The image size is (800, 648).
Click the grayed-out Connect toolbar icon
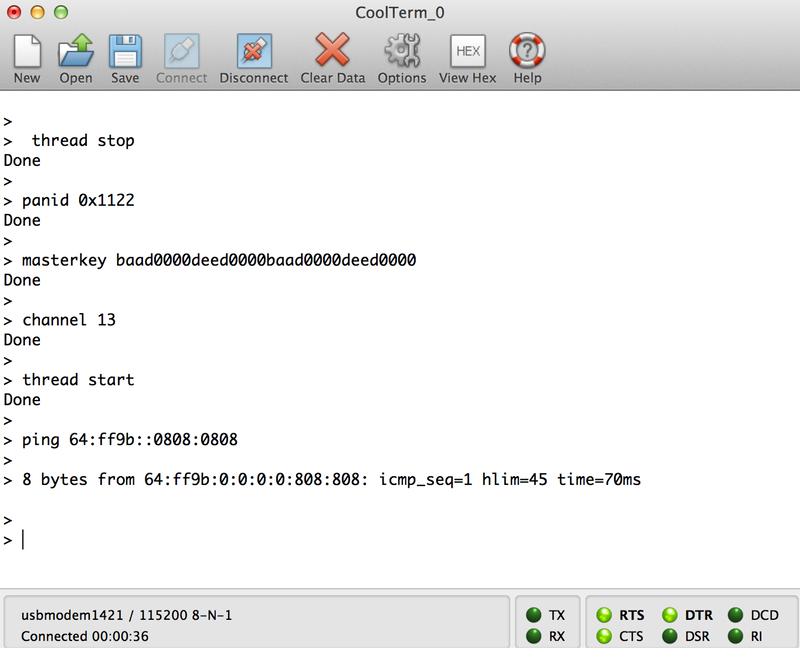[181, 52]
